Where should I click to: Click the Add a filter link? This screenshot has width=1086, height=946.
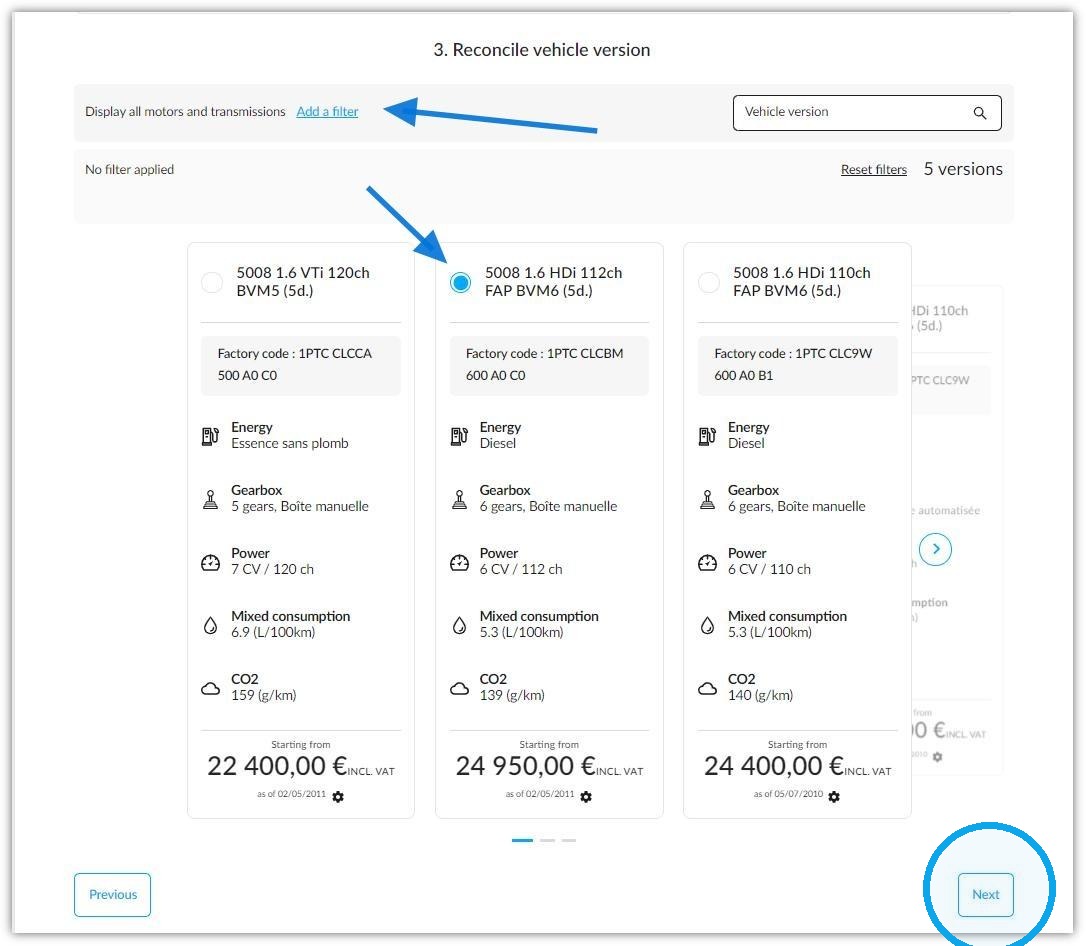tap(327, 111)
